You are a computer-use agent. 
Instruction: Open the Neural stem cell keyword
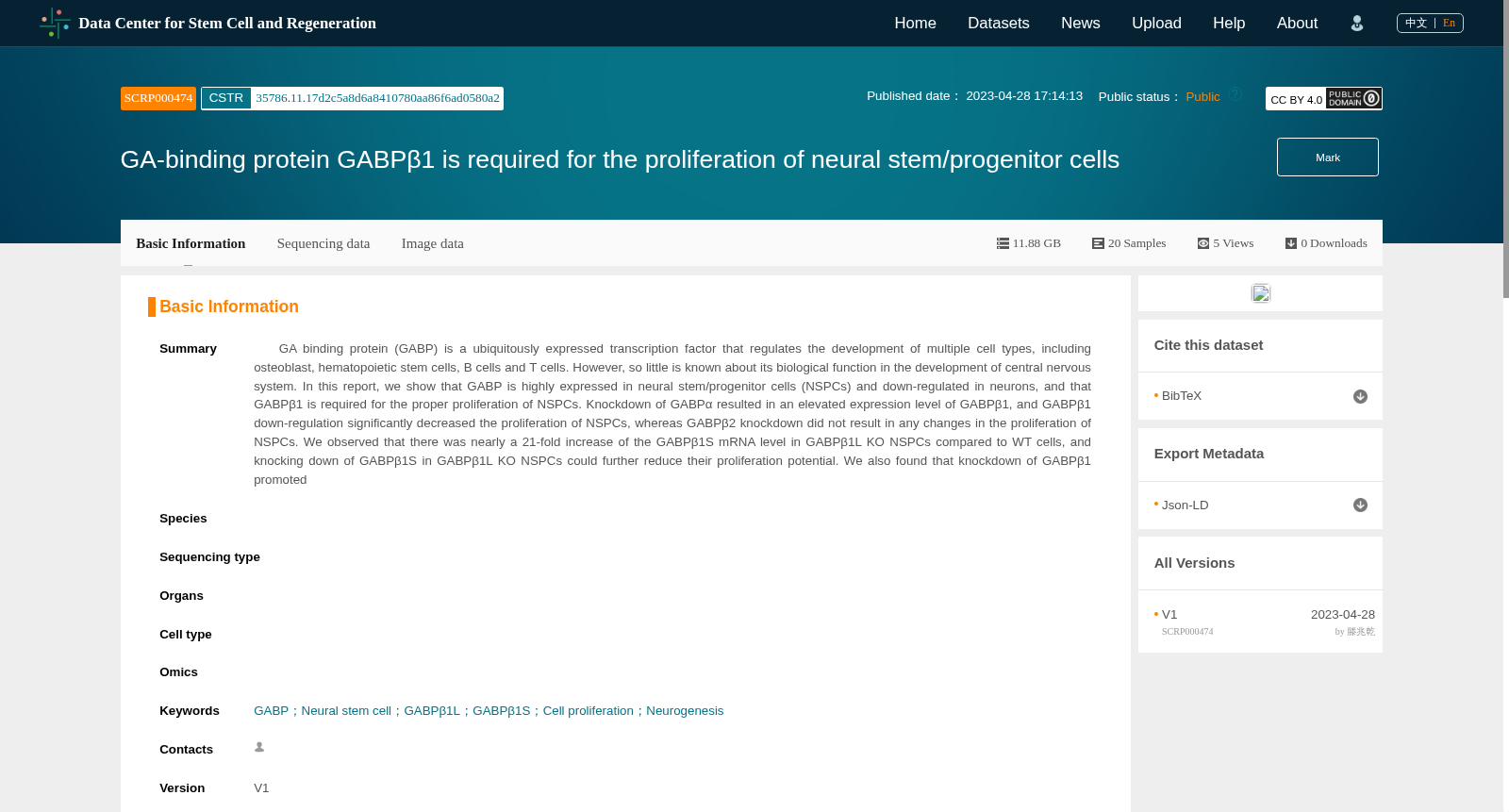point(346,711)
